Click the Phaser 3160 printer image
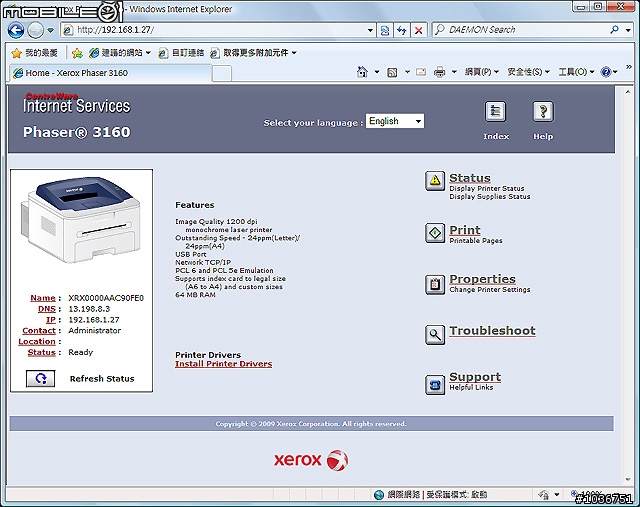 click(81, 220)
